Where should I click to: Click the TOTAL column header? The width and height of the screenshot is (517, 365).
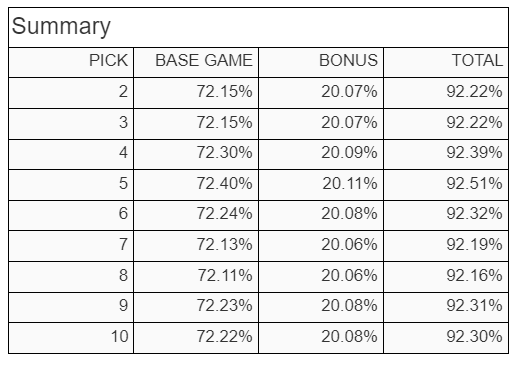click(446, 62)
